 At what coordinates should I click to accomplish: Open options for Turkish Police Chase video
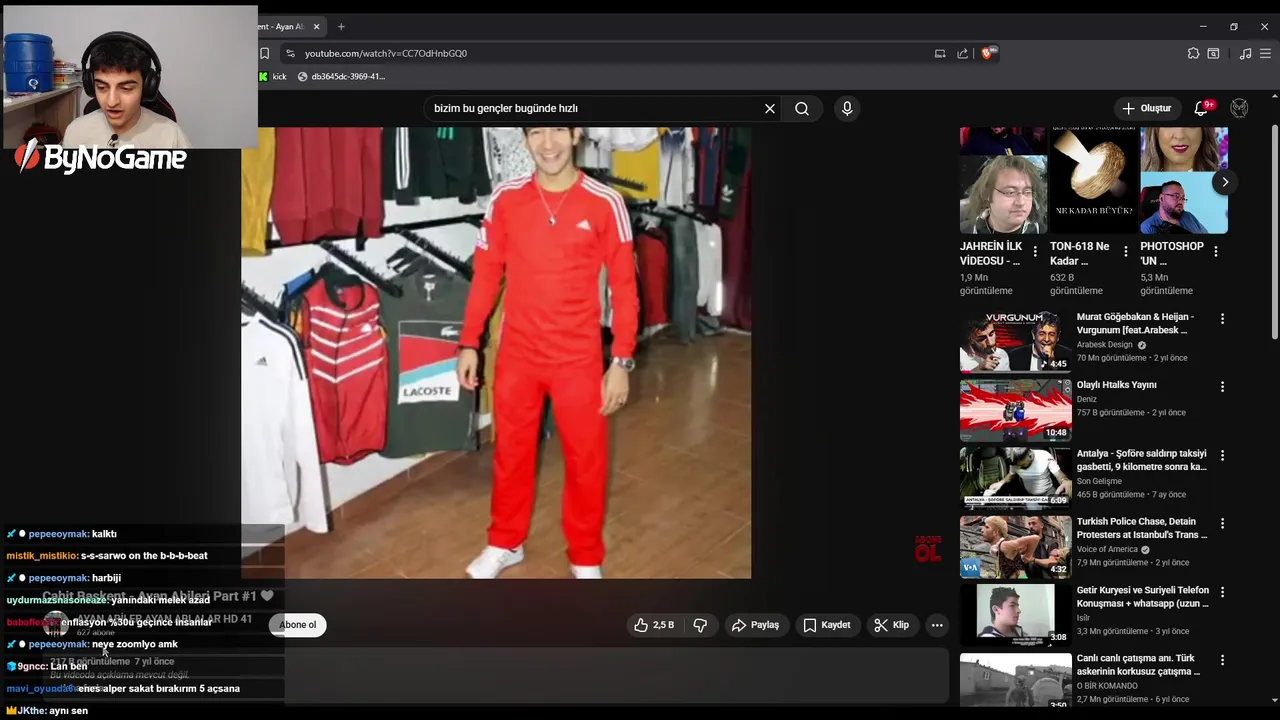point(1221,523)
